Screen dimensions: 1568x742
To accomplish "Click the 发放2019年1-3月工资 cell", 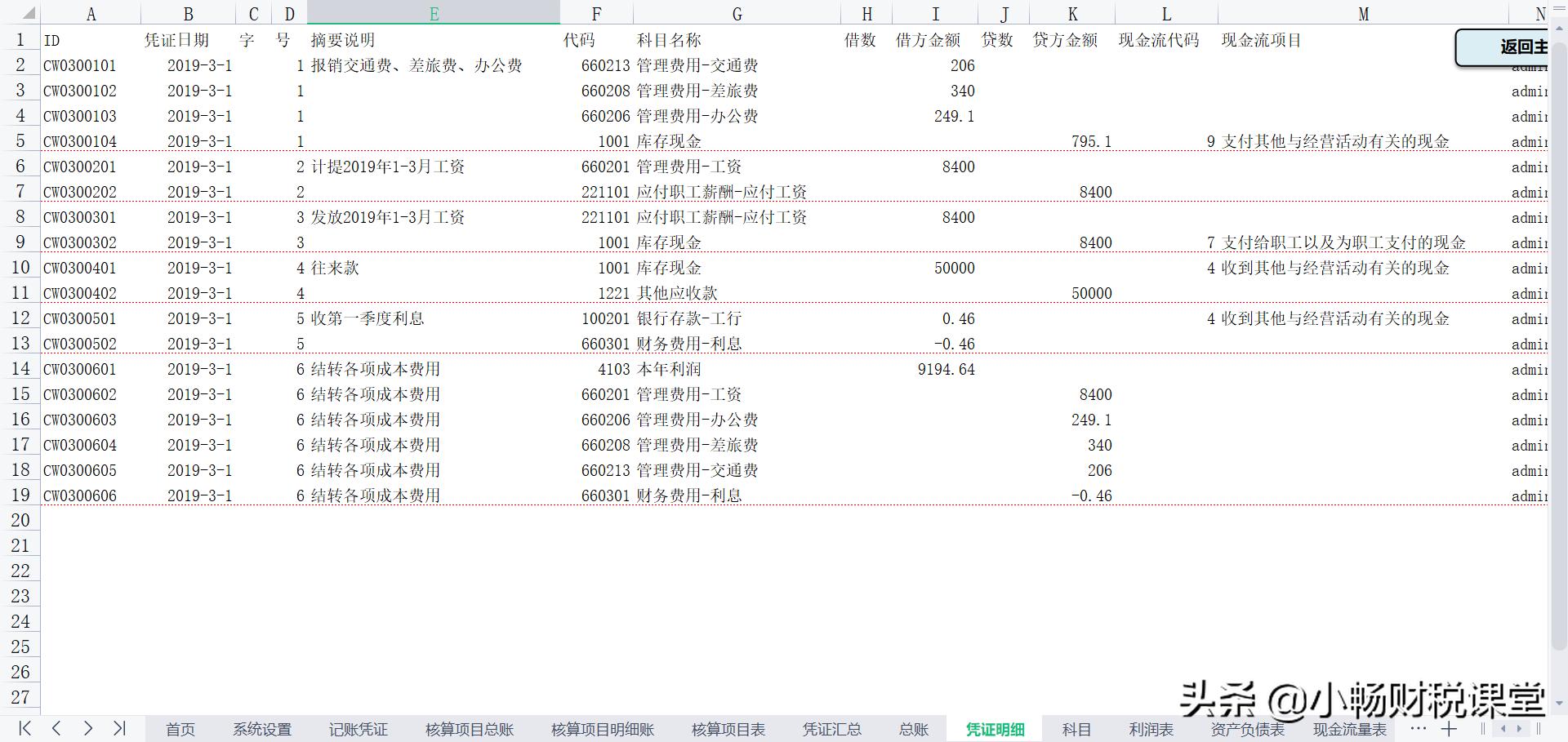I will click(x=434, y=217).
